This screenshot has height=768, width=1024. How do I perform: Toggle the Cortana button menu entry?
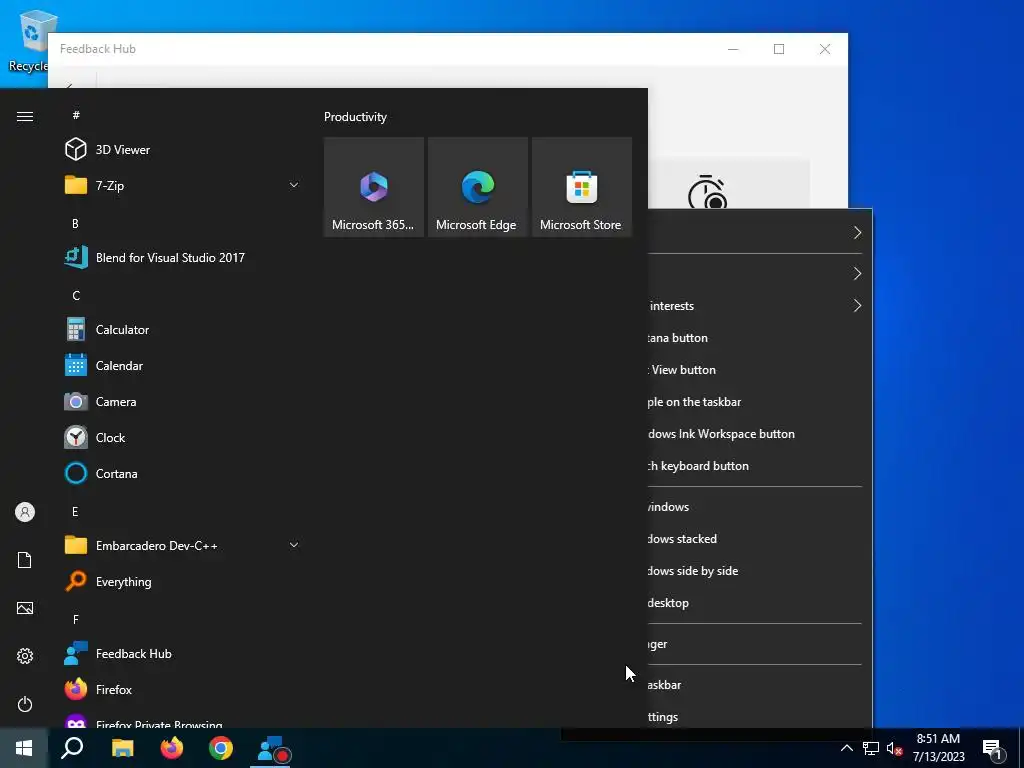pyautogui.click(x=760, y=338)
